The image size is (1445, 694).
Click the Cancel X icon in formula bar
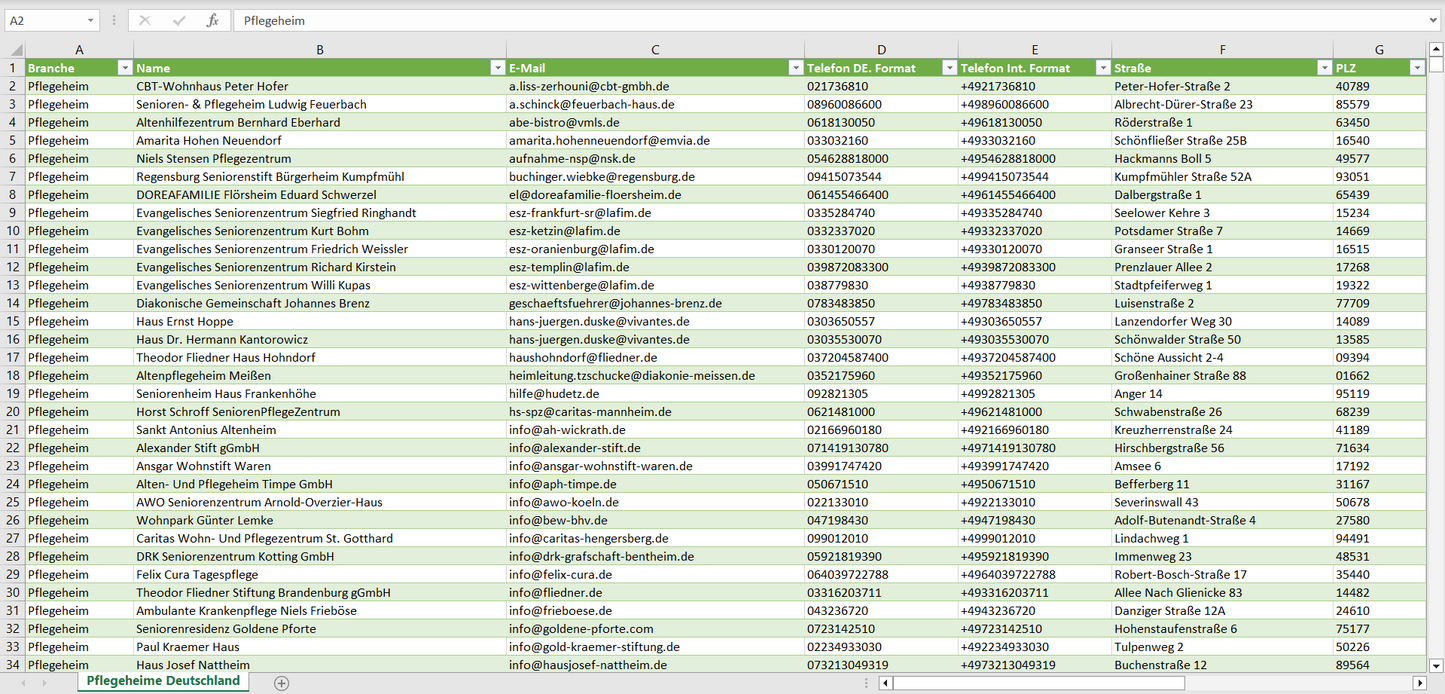click(x=145, y=20)
